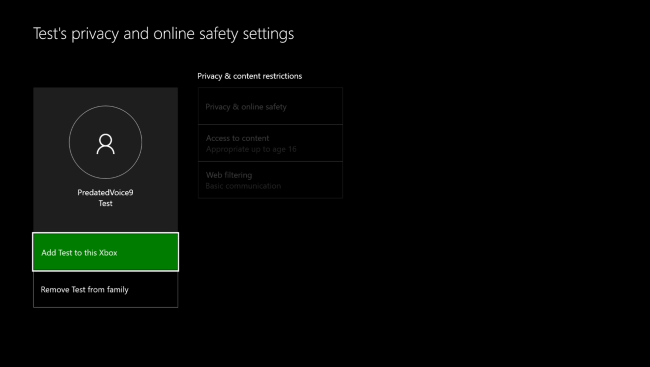
Task: Open Privacy & online safety option
Action: (270, 106)
